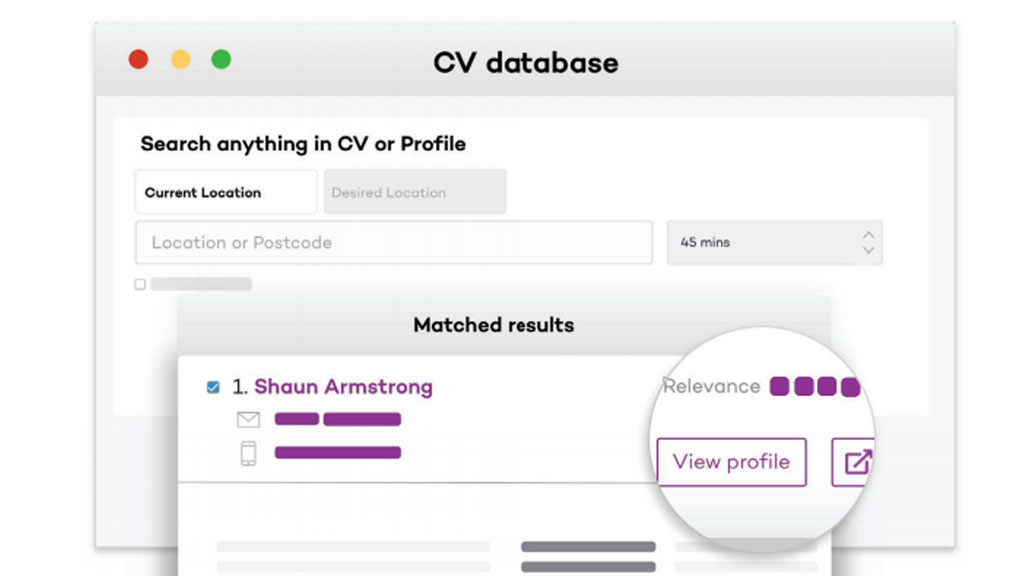Click the purple email address bar

(338, 419)
